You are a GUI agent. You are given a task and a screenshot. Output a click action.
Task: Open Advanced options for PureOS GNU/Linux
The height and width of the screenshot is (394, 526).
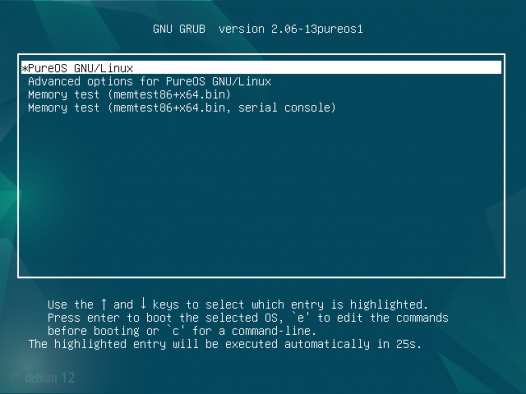point(150,81)
